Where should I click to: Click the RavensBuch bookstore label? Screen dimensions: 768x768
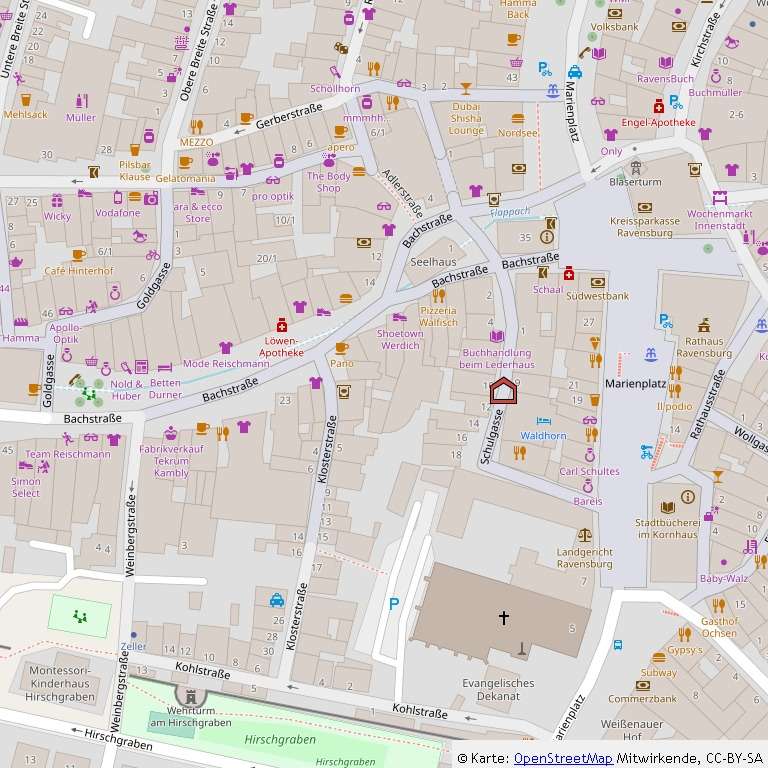(x=665, y=79)
